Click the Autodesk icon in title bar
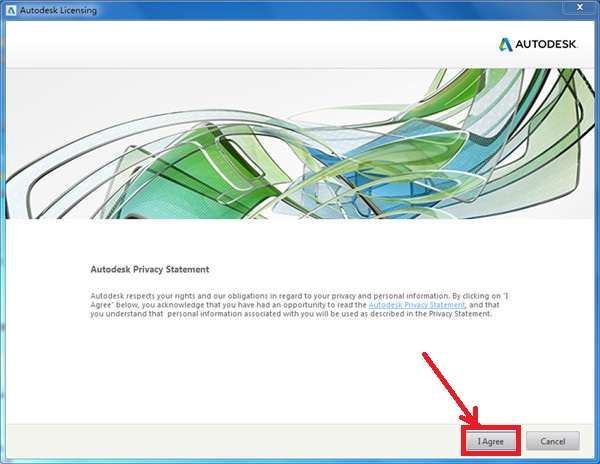This screenshot has height=464, width=600. [x=11, y=10]
